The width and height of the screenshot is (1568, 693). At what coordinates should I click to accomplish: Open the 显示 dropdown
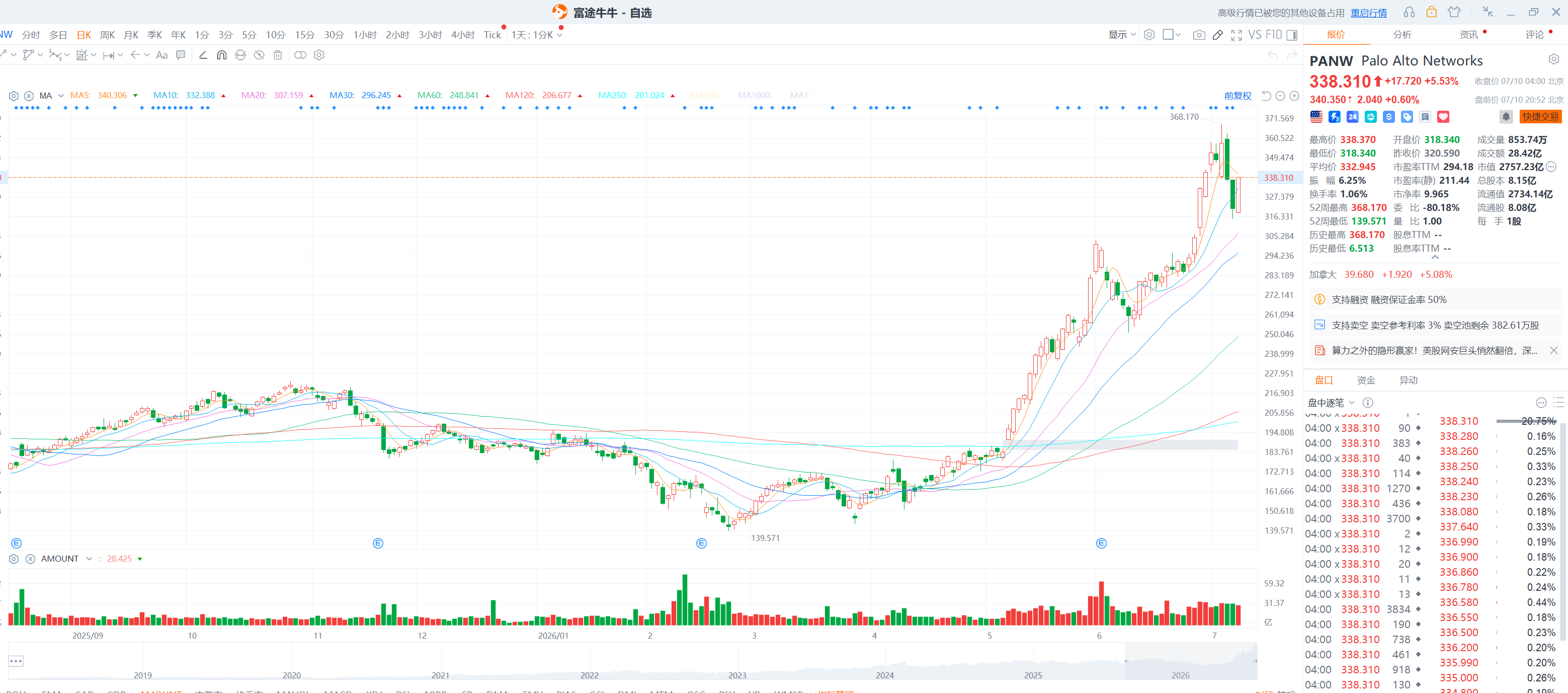click(1122, 35)
